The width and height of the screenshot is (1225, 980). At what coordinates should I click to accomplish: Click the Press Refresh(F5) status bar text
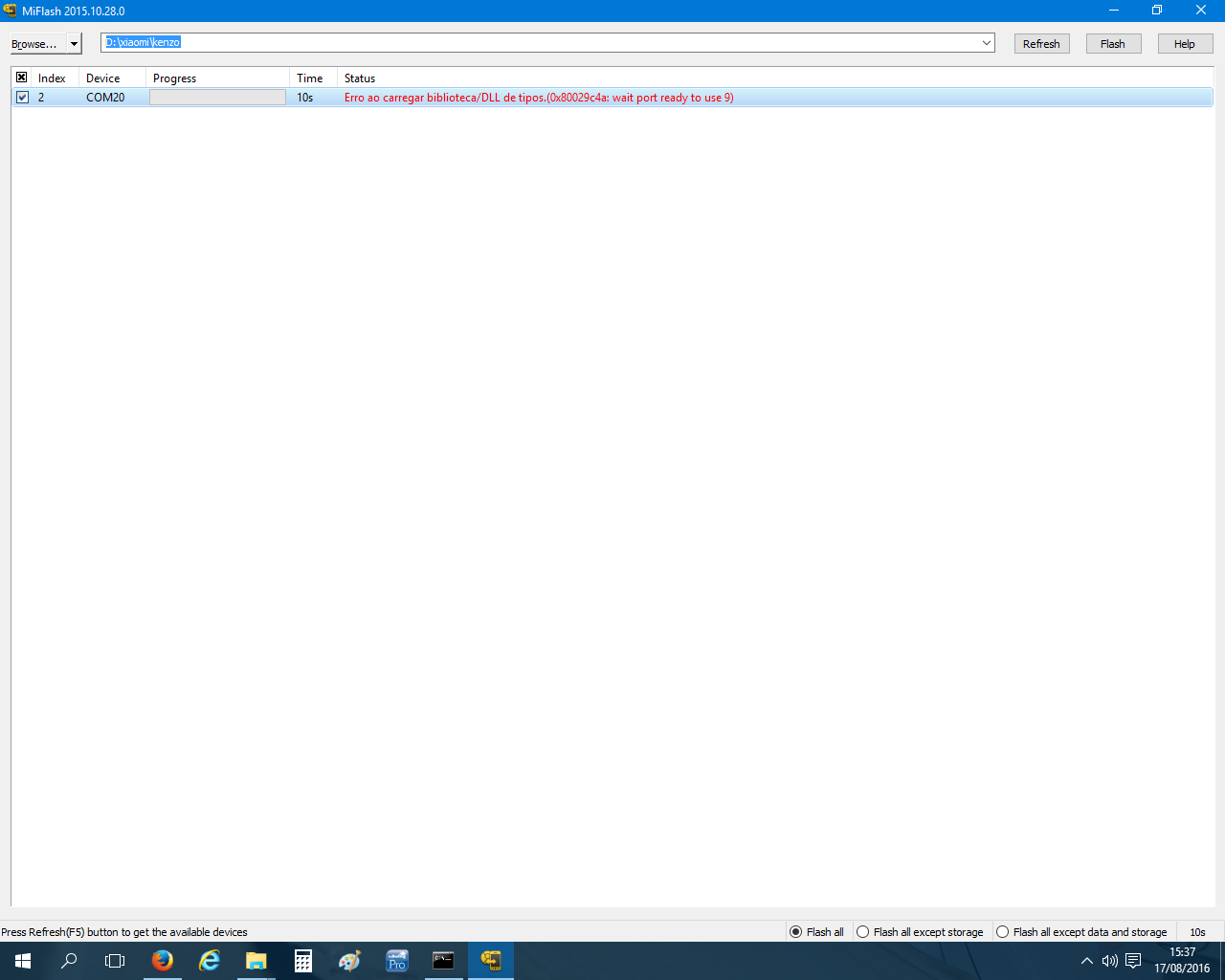coord(124,932)
